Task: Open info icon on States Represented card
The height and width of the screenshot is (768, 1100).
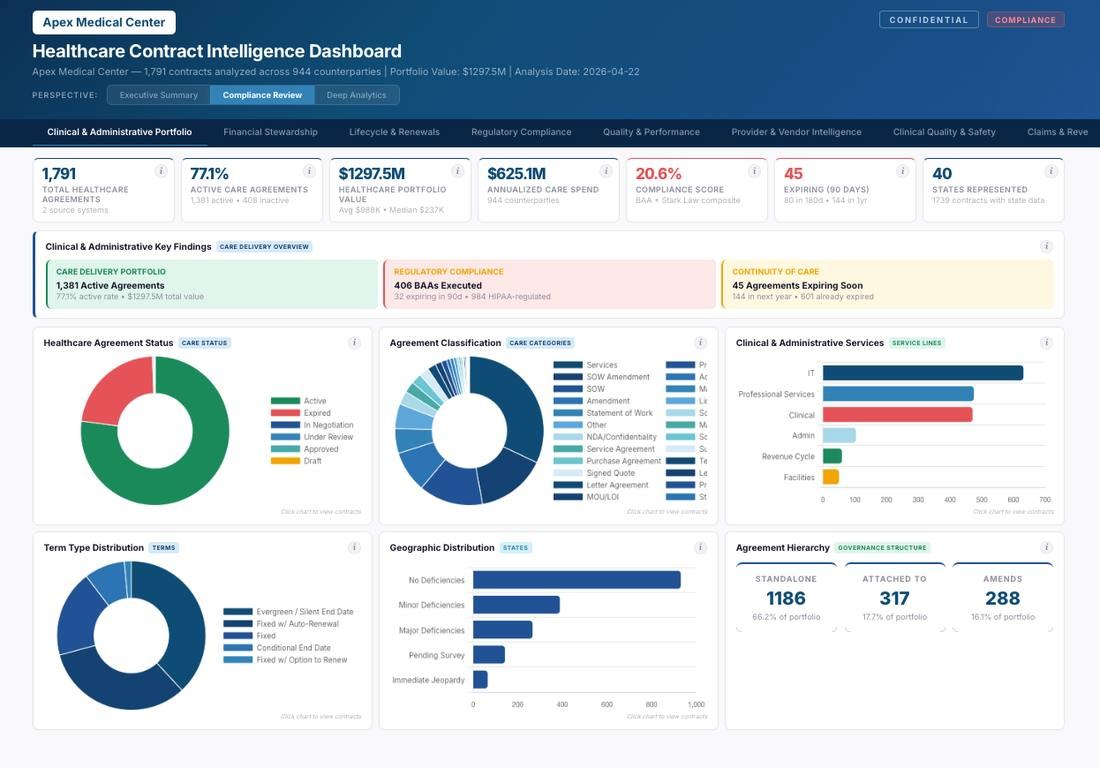Action: (x=1051, y=171)
